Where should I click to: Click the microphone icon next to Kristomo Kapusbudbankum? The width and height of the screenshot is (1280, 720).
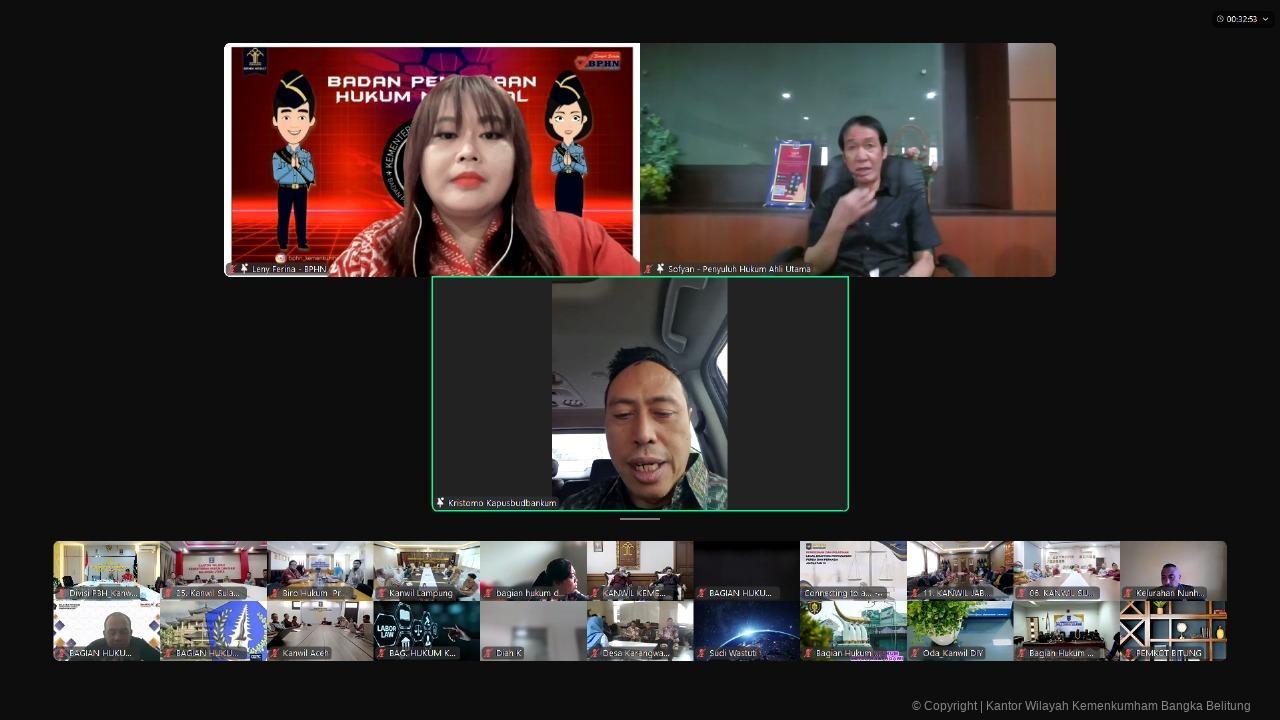click(439, 503)
